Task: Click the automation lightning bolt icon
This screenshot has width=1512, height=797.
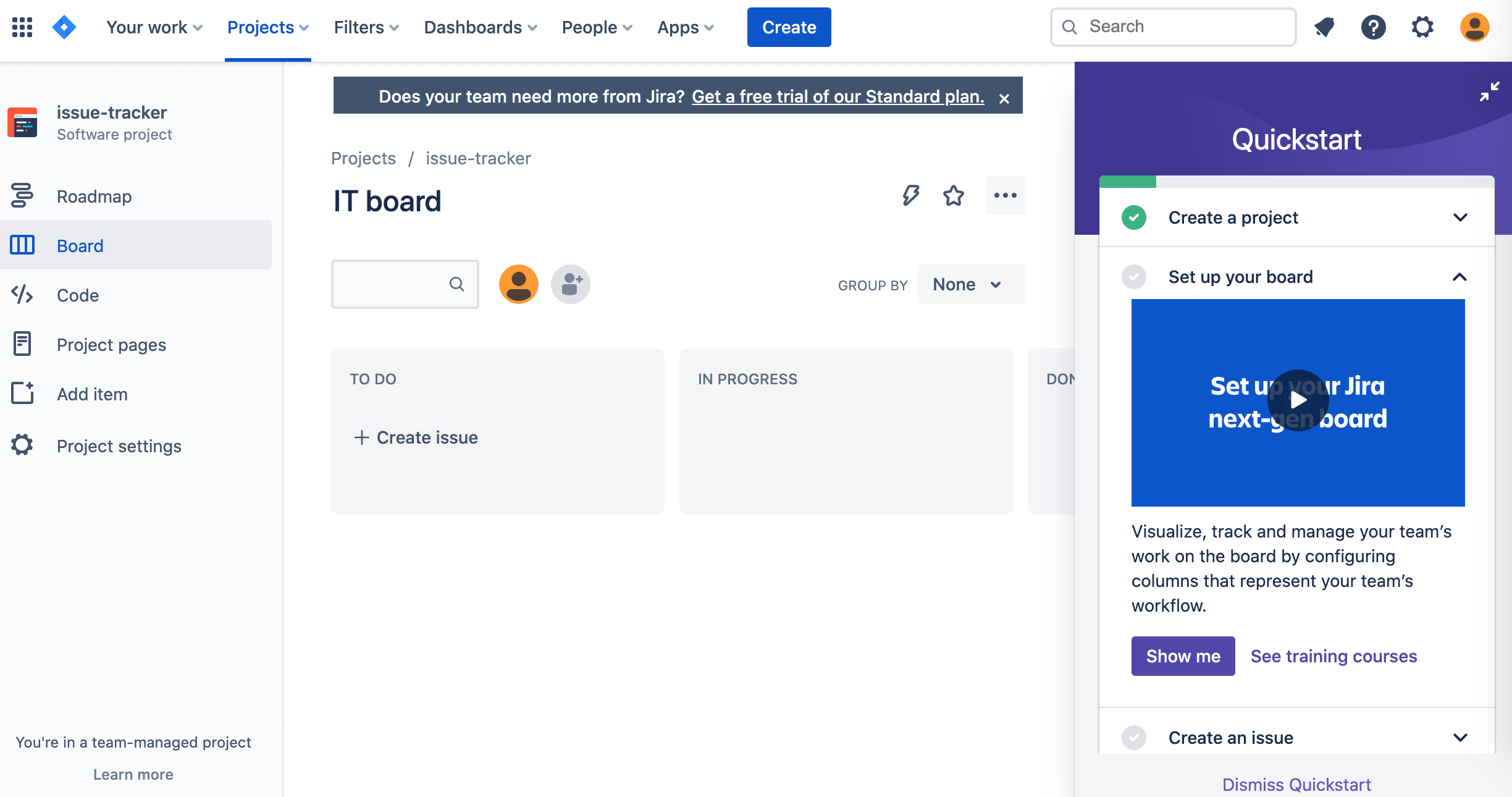Action: pyautogui.click(x=910, y=196)
